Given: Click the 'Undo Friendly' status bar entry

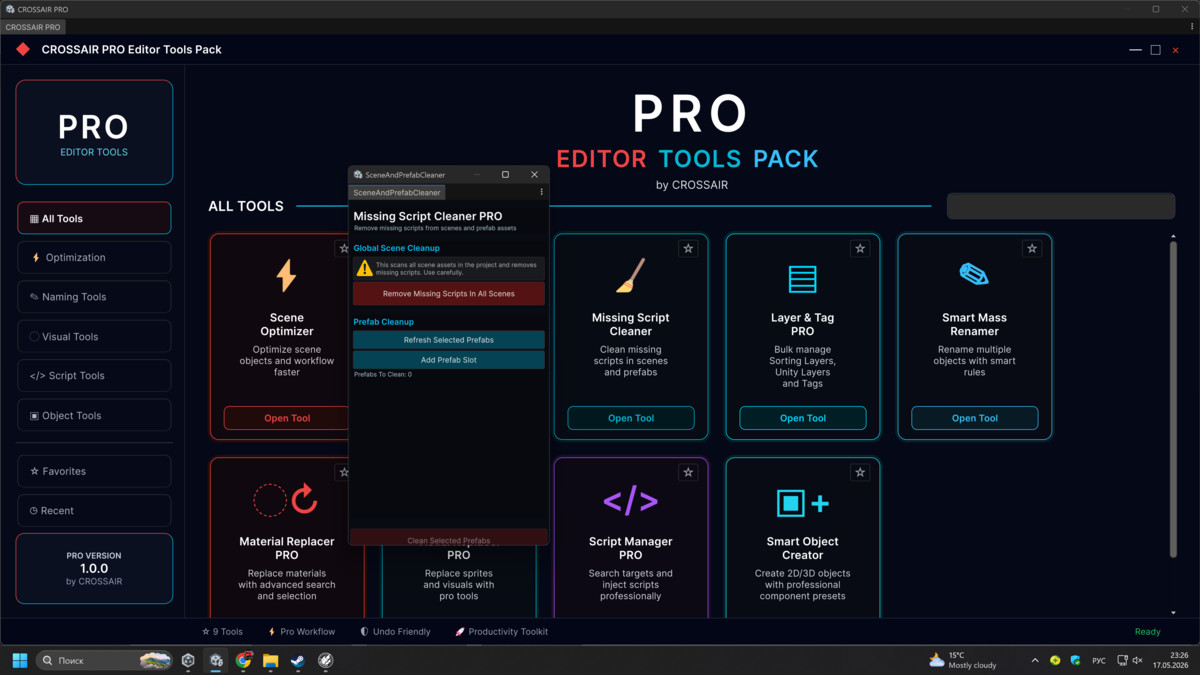Looking at the screenshot, I should pyautogui.click(x=395, y=632).
